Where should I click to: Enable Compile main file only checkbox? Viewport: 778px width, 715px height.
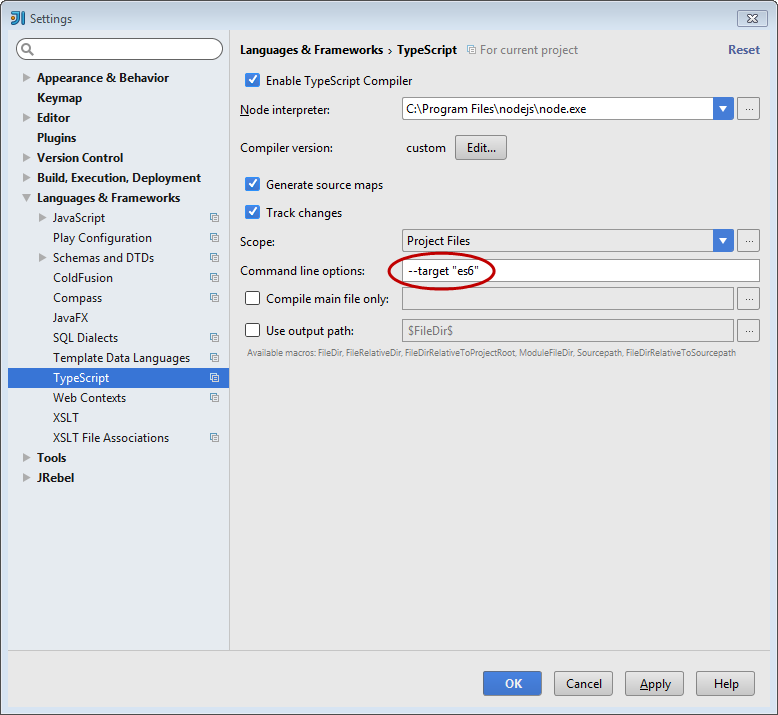(252, 298)
